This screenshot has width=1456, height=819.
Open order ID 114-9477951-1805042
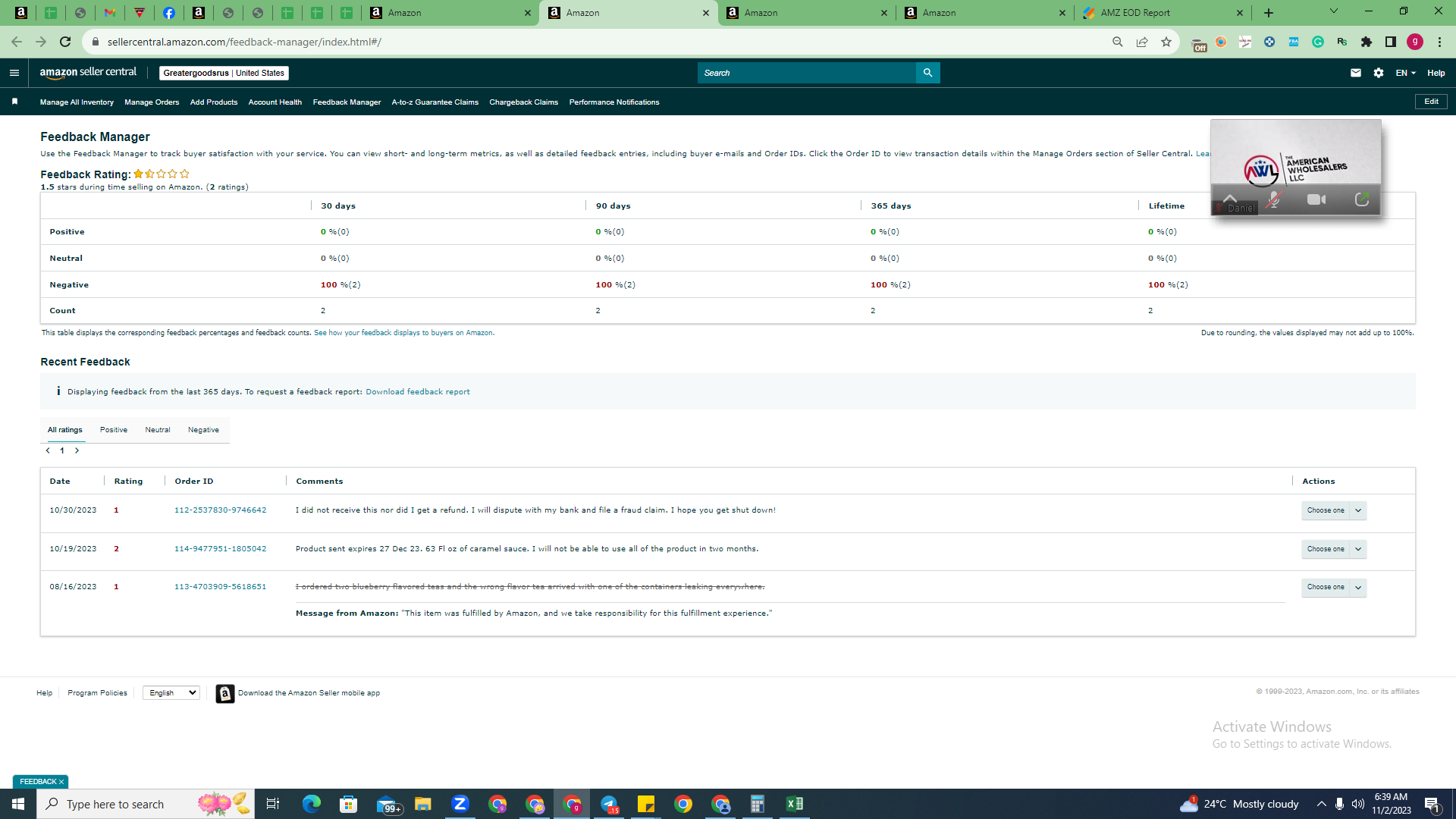(x=221, y=549)
